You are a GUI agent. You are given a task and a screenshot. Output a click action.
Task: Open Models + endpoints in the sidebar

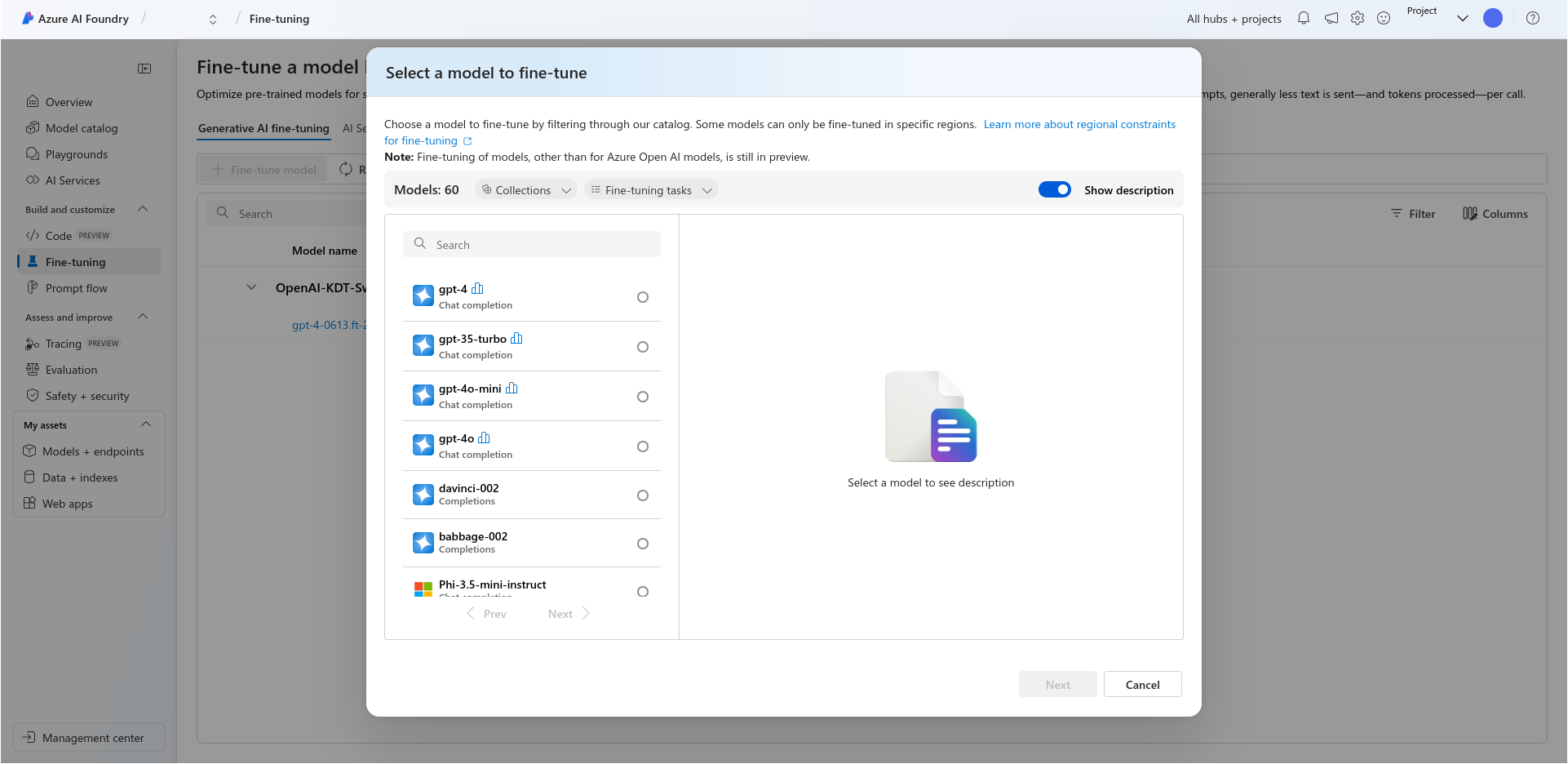(88, 451)
